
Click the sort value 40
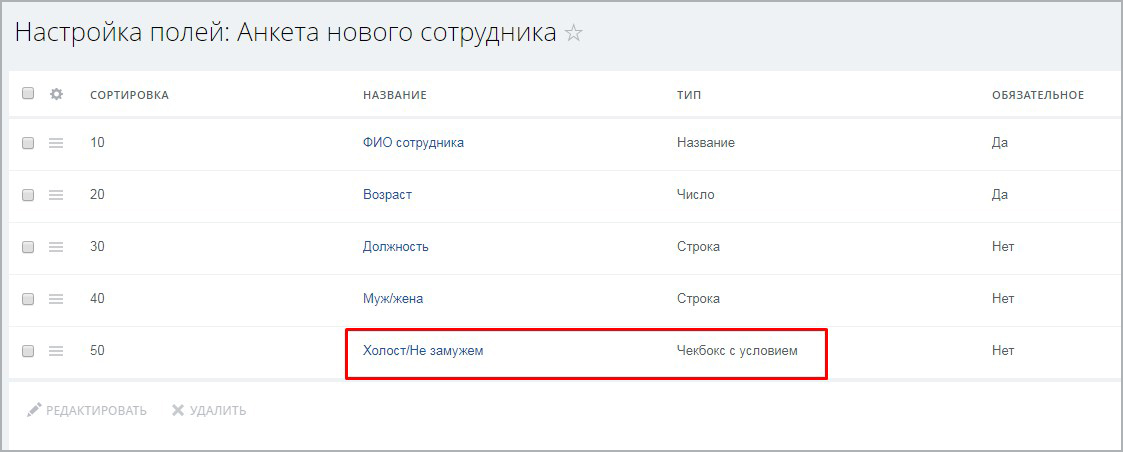click(97, 299)
